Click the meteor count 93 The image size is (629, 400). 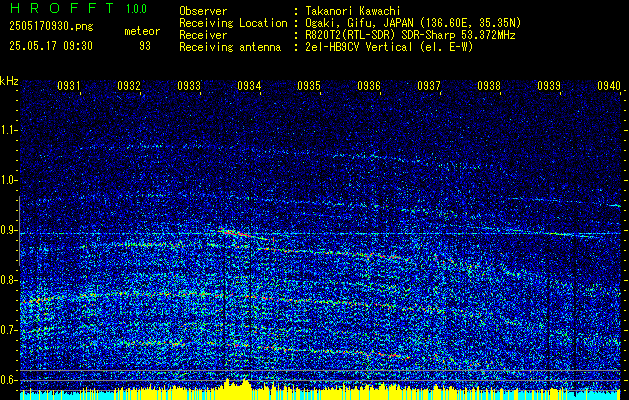coord(145,46)
